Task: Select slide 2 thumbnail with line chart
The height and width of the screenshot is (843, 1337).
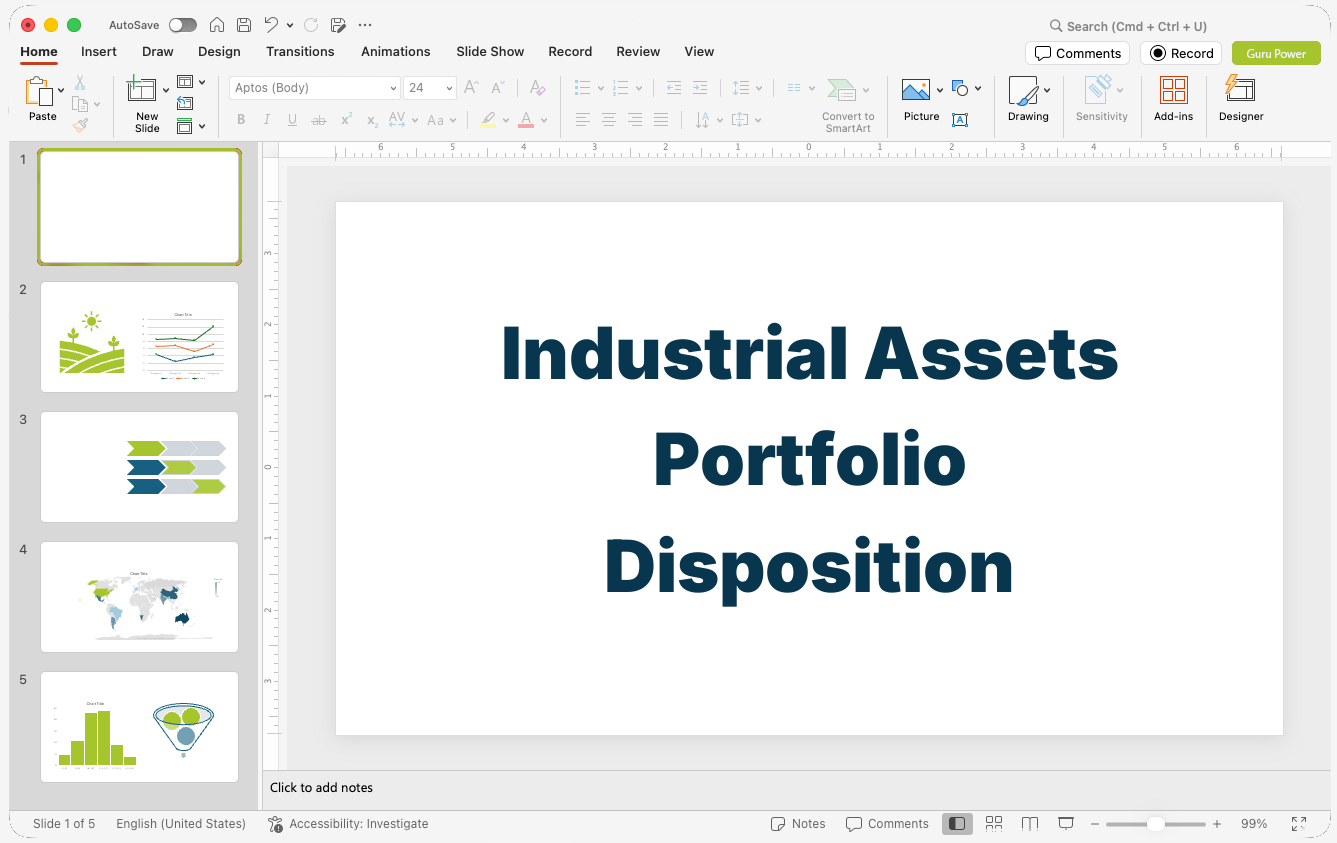Action: [x=140, y=337]
